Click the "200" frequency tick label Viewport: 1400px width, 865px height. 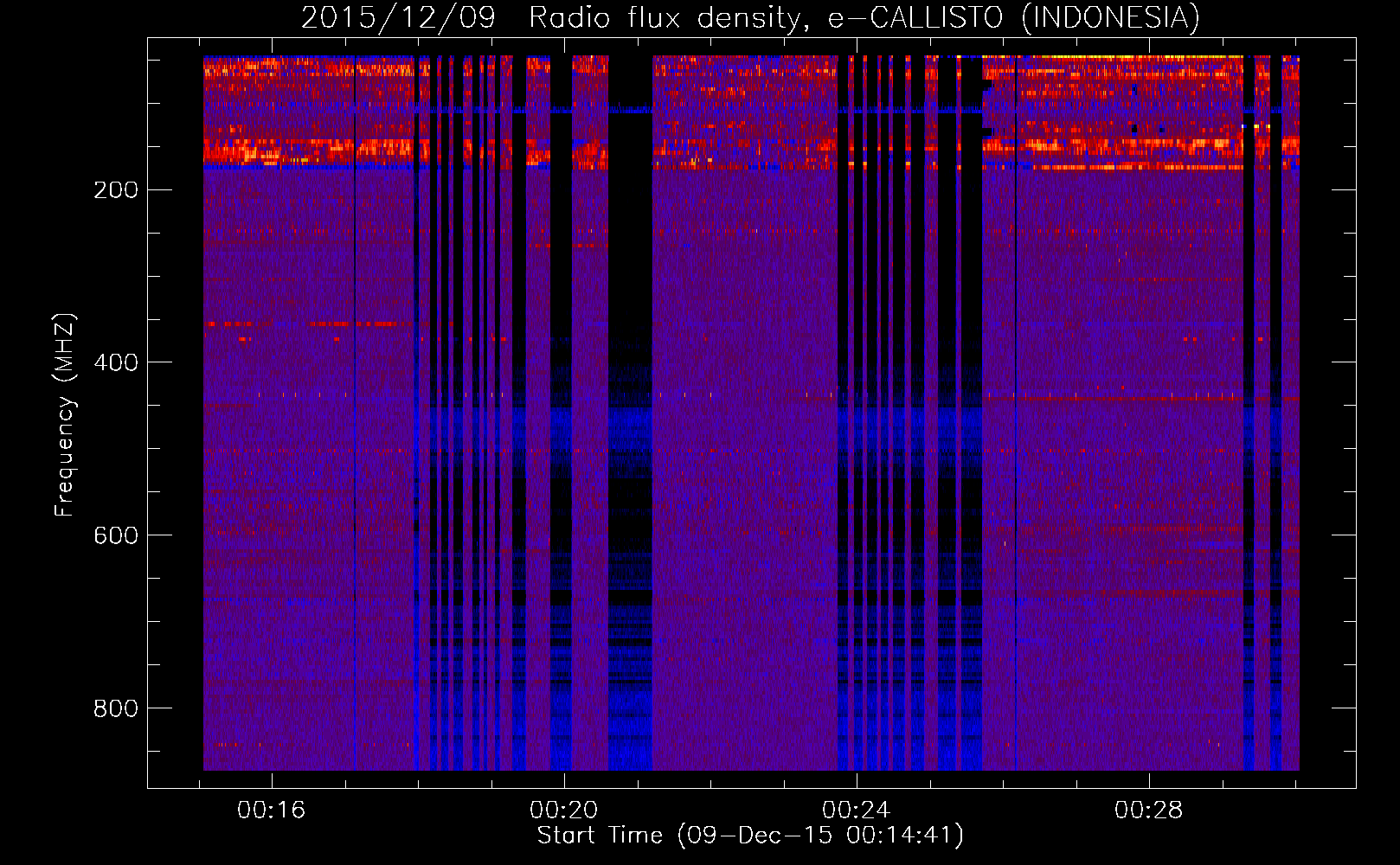click(x=116, y=190)
